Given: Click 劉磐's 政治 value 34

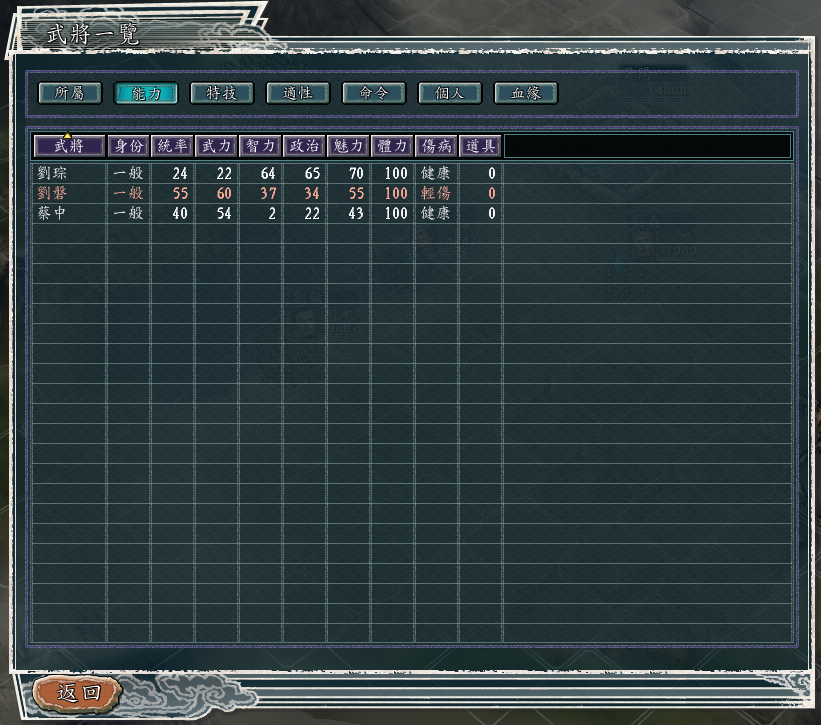Looking at the screenshot, I should click(312, 193).
